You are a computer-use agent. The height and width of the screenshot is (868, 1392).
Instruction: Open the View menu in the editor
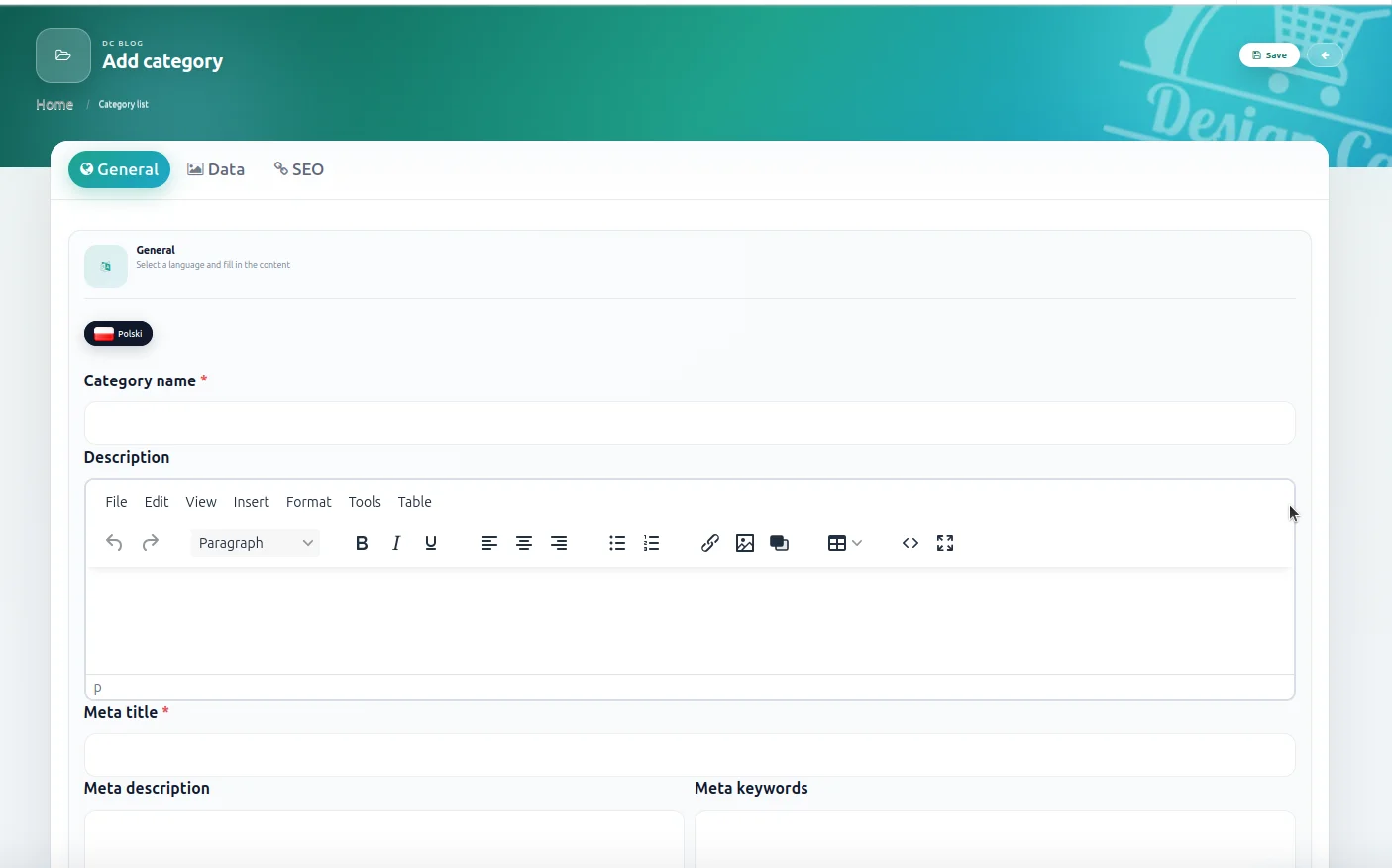pyautogui.click(x=201, y=502)
